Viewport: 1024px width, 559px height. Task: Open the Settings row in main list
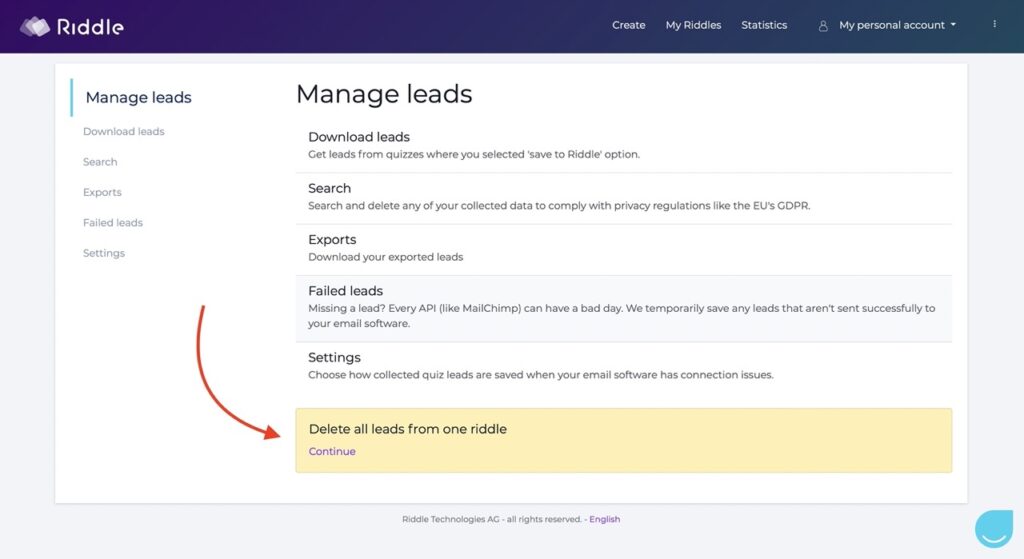(624, 366)
